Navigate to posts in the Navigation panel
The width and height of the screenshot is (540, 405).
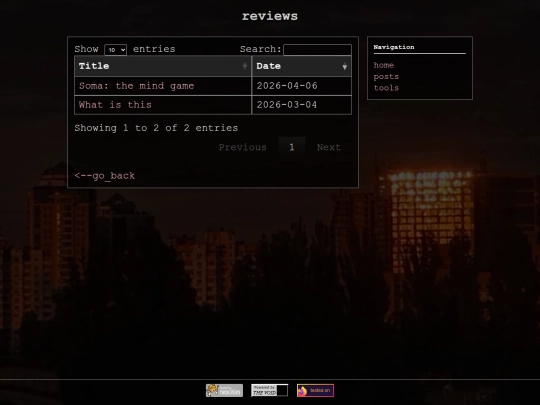[386, 76]
